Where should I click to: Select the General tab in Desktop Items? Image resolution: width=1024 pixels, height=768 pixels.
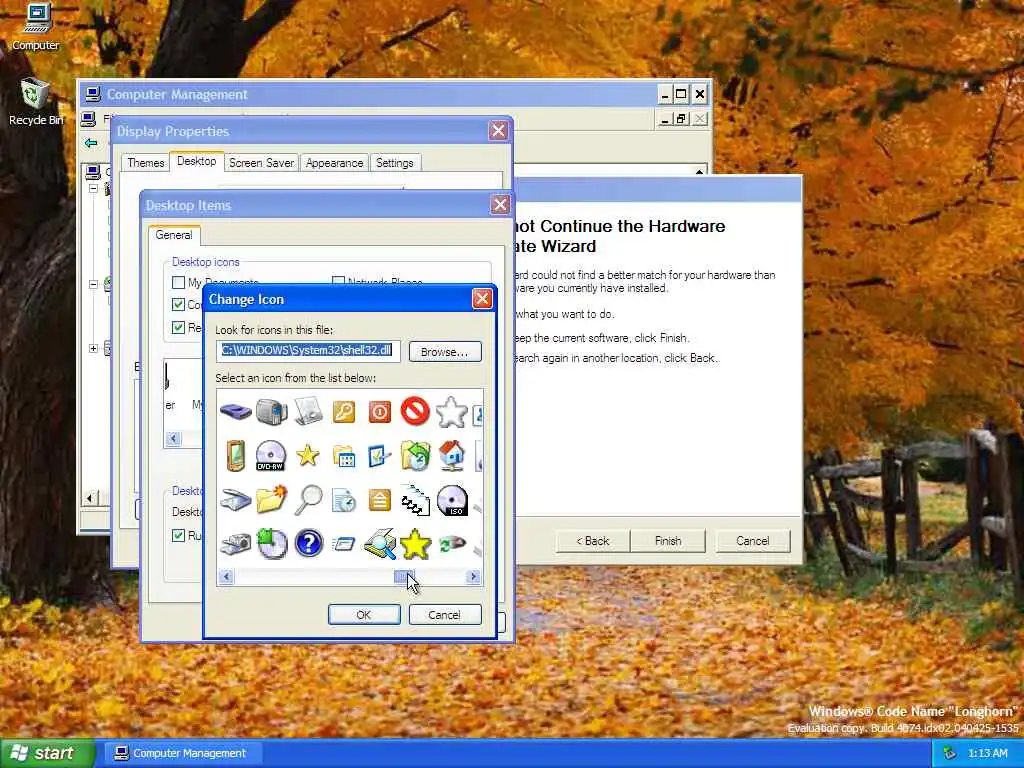click(174, 235)
